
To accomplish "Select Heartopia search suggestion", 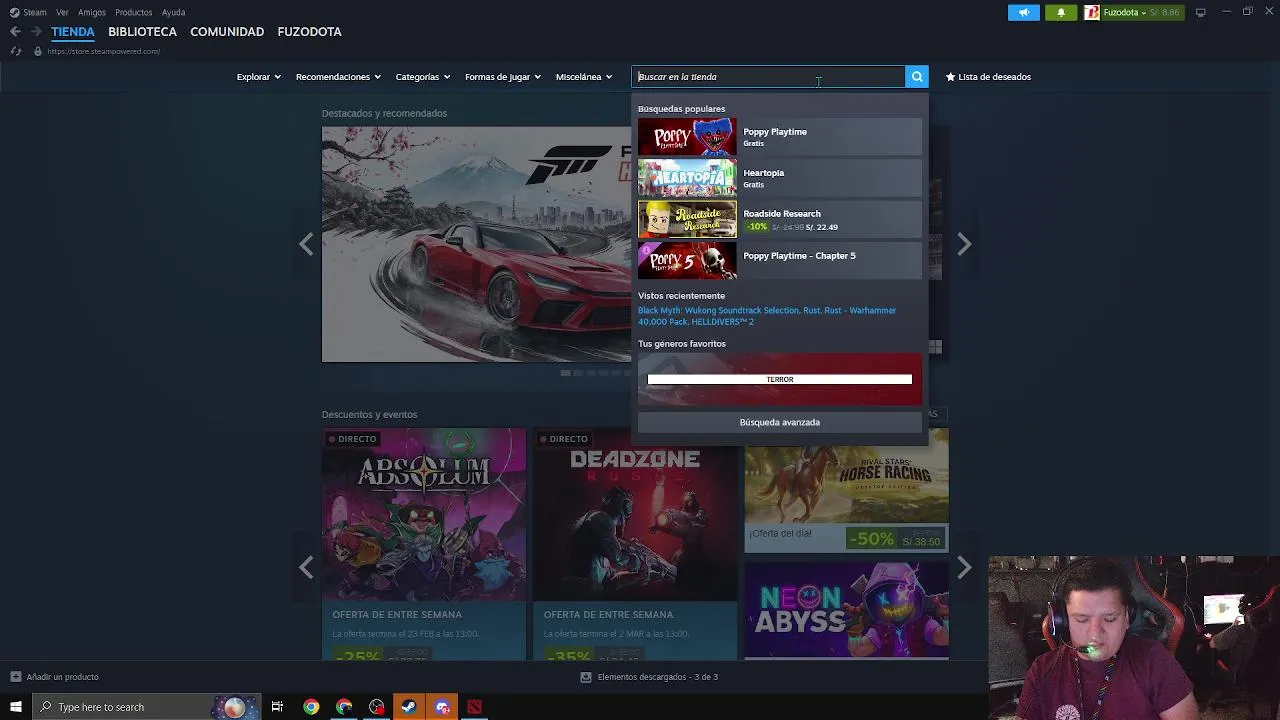I will [779, 178].
